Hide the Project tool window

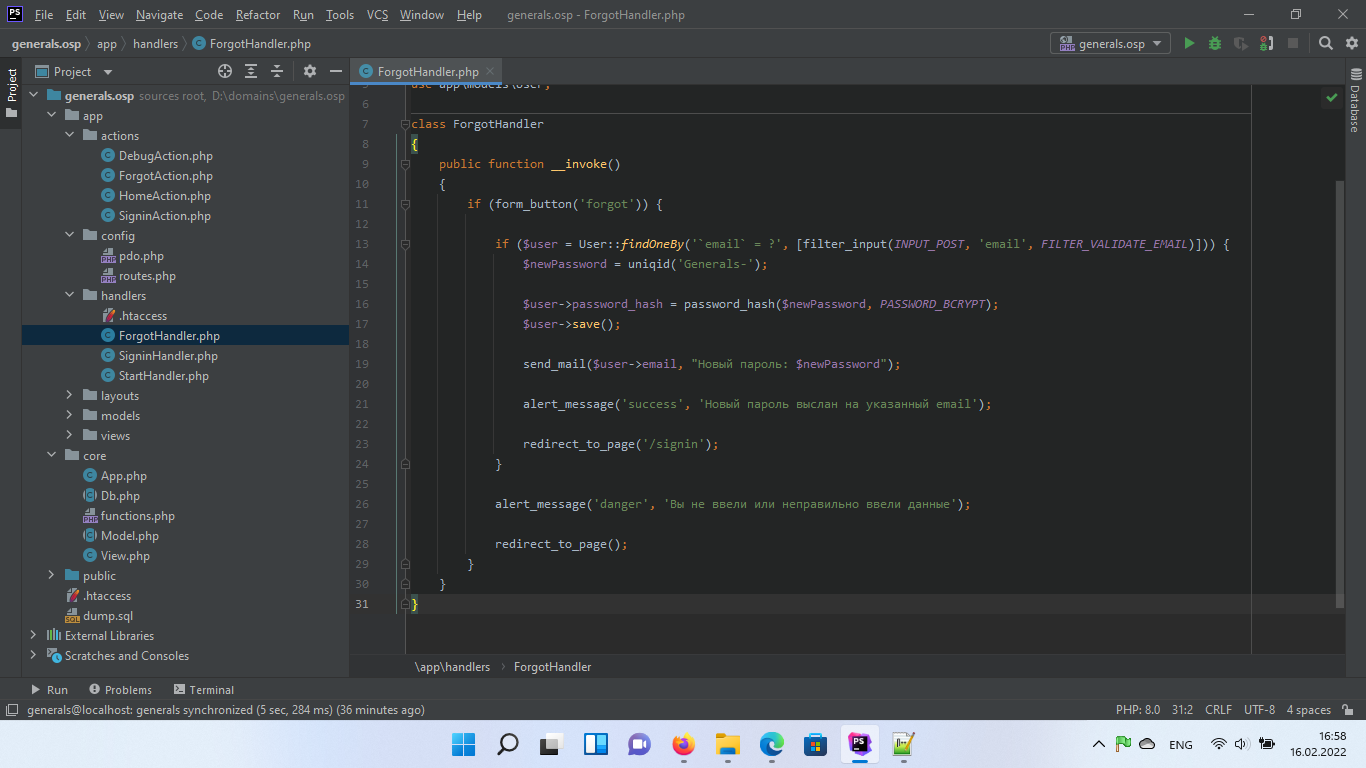334,71
